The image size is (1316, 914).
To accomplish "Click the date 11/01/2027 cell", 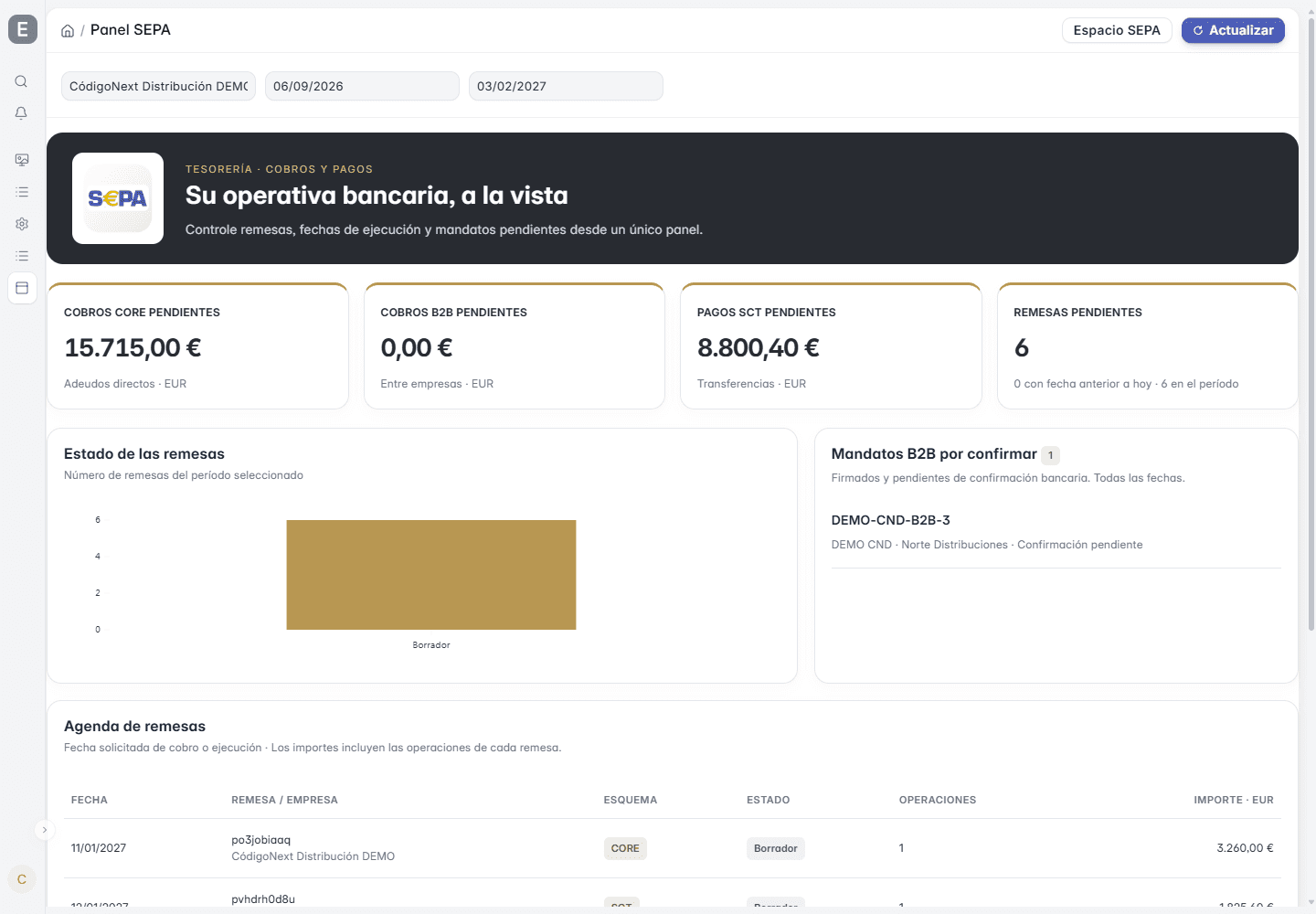I will point(99,848).
